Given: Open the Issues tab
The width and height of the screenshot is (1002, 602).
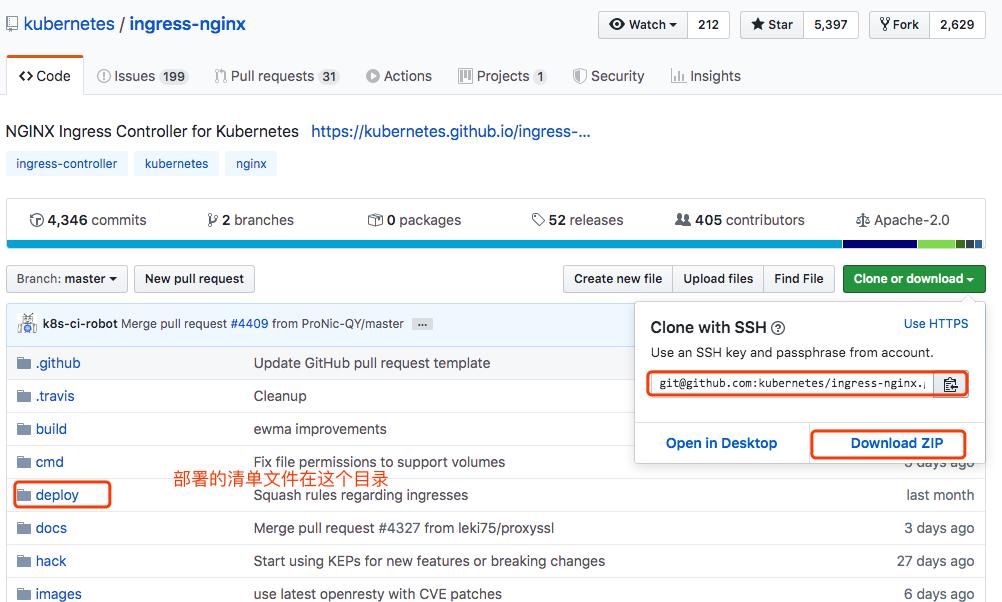Looking at the screenshot, I should [142, 76].
